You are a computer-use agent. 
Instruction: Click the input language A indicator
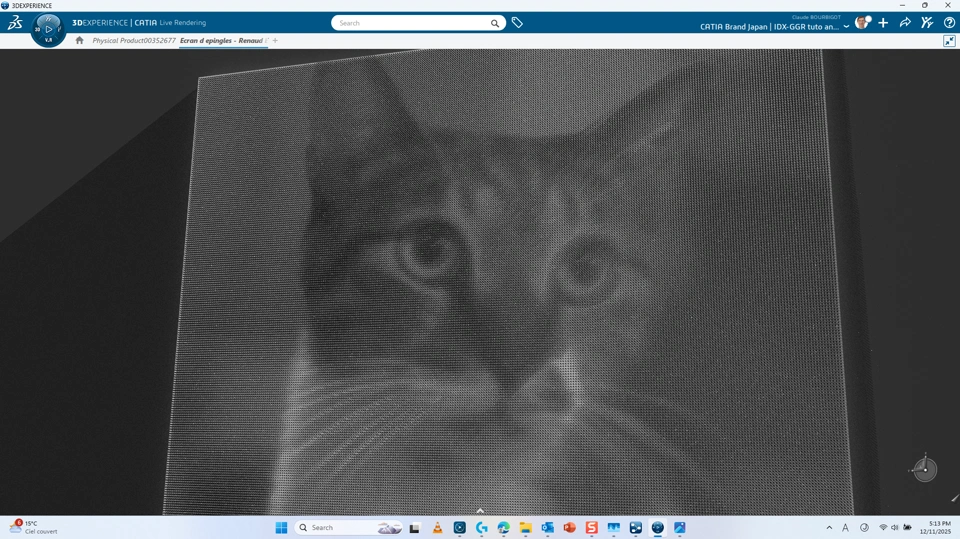click(x=846, y=527)
